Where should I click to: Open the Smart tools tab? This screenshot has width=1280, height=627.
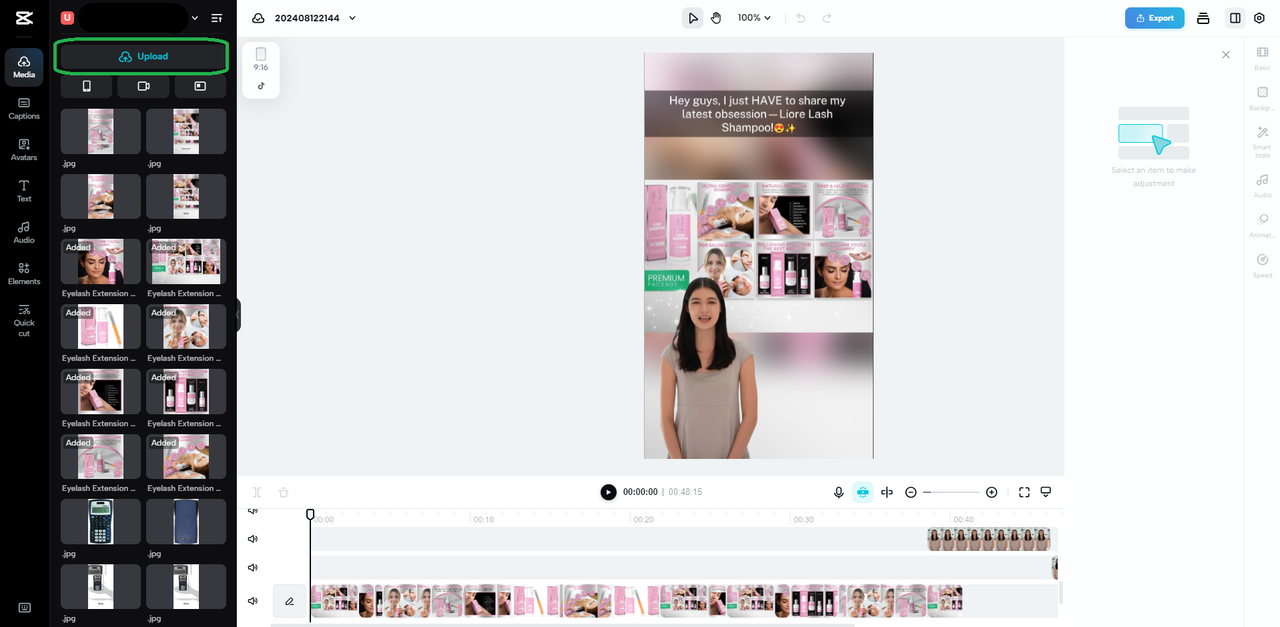1262,142
